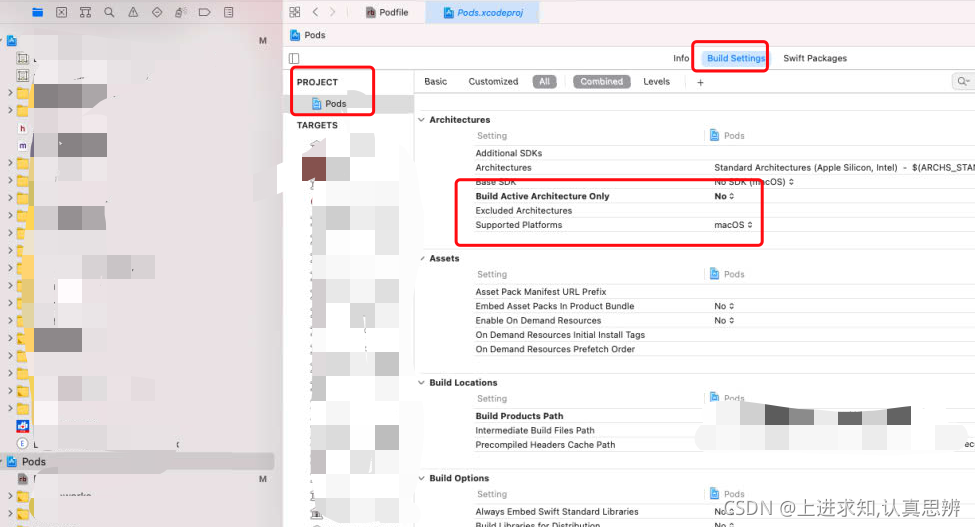
Task: Click the related items grid icon
Action: [x=295, y=12]
